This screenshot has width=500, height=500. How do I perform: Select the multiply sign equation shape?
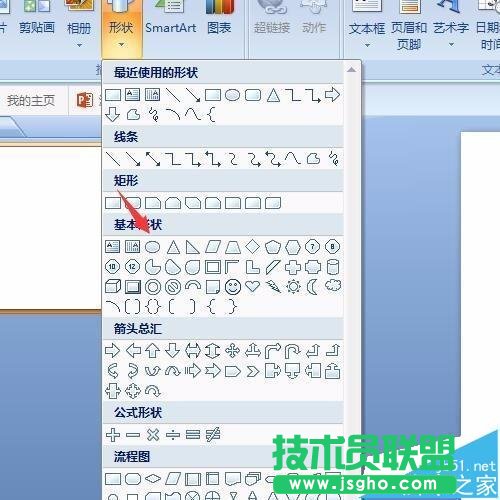coord(153,435)
